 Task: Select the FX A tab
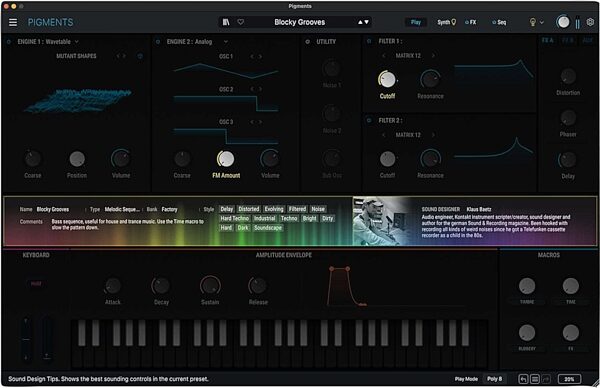(x=548, y=40)
